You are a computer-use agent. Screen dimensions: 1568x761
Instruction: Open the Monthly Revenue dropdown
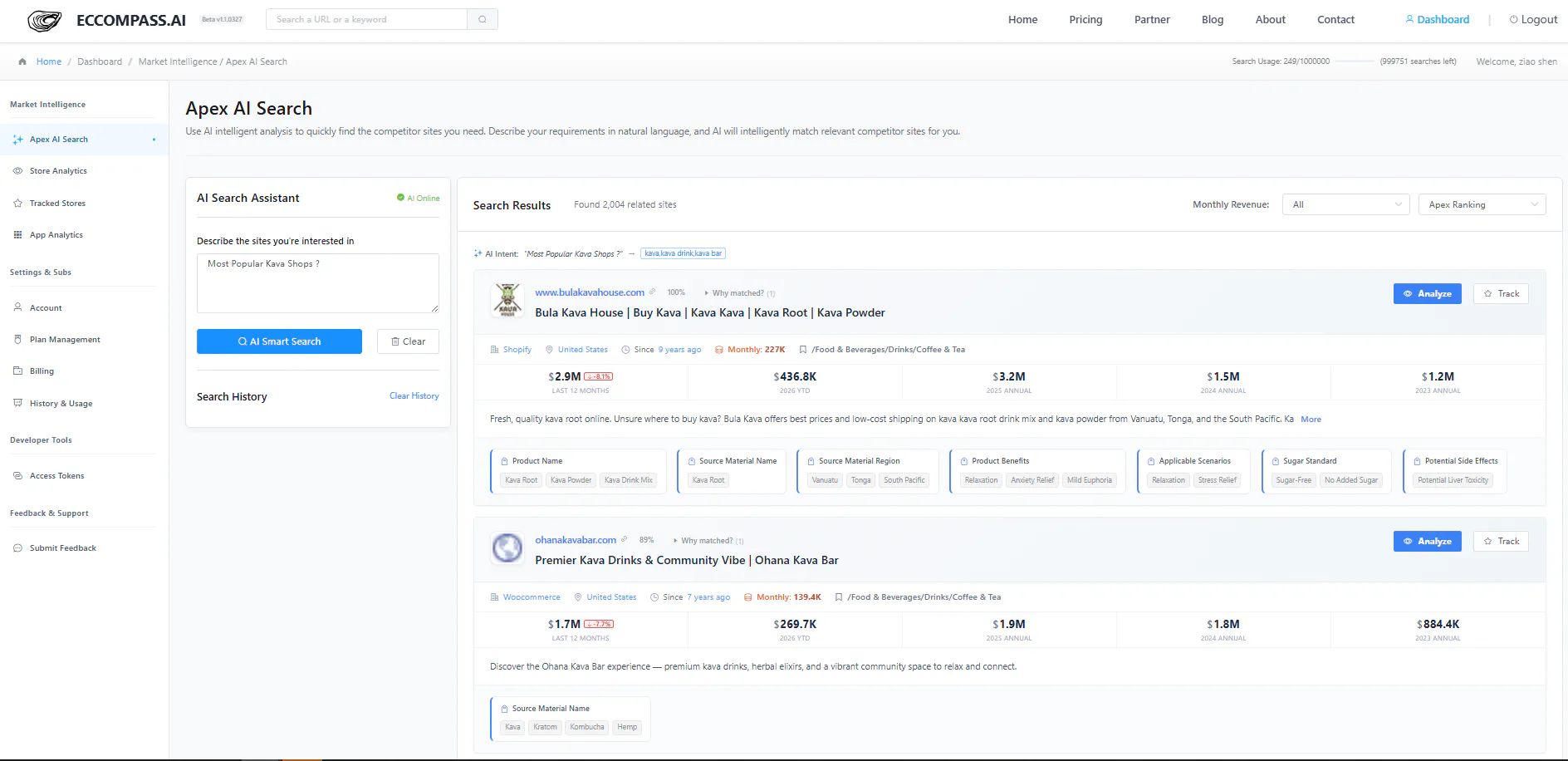tap(1345, 204)
